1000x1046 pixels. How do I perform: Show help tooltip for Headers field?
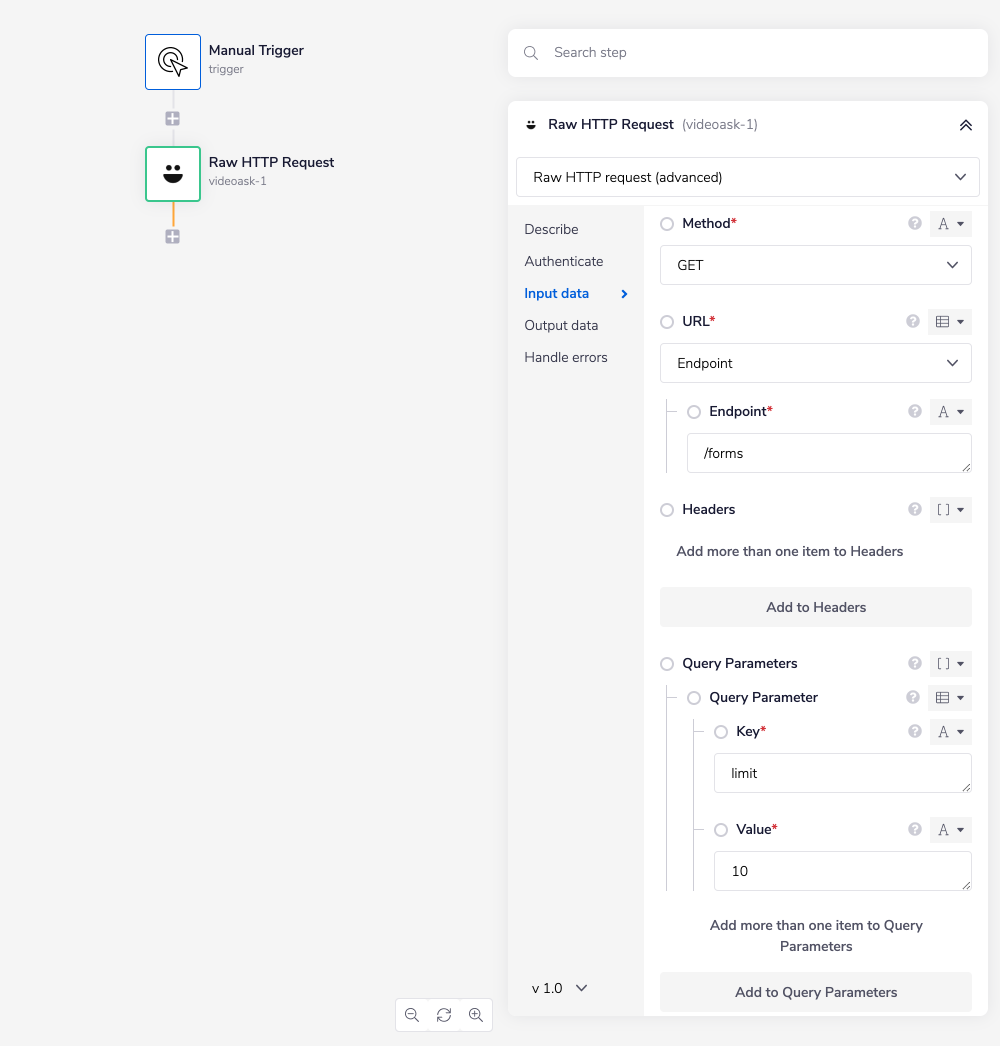914,510
